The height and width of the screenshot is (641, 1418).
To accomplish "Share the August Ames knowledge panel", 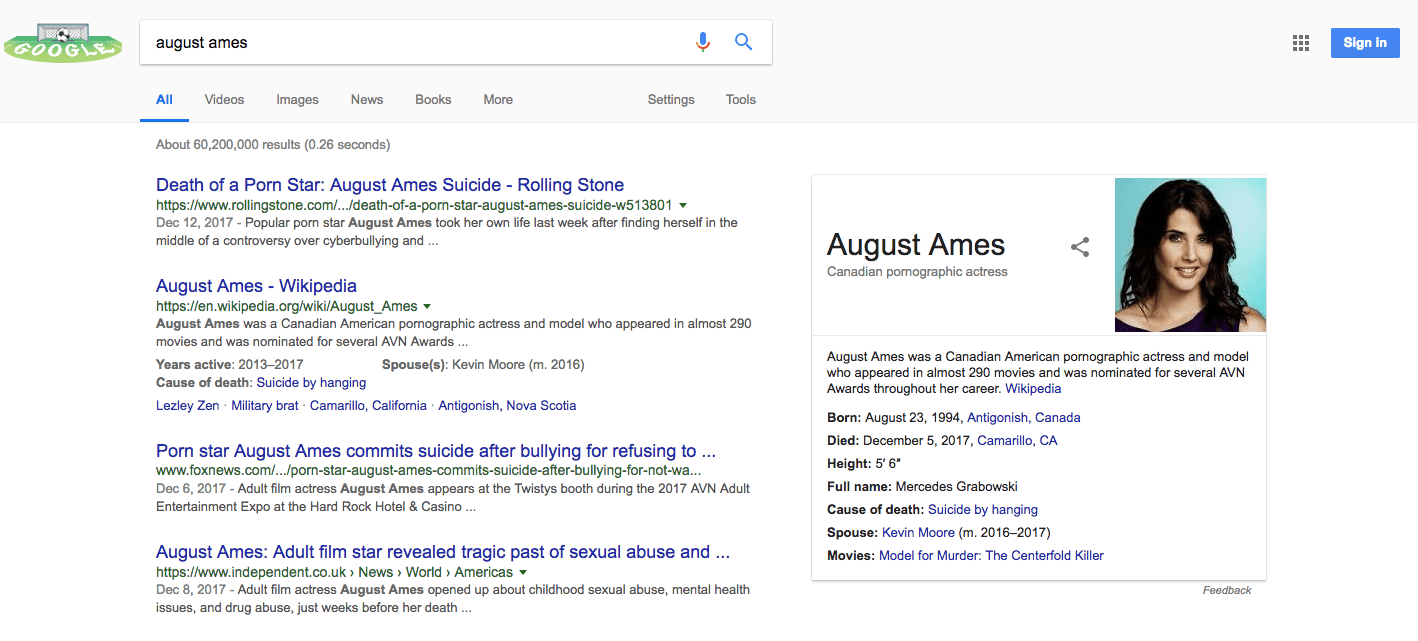I will pos(1080,247).
